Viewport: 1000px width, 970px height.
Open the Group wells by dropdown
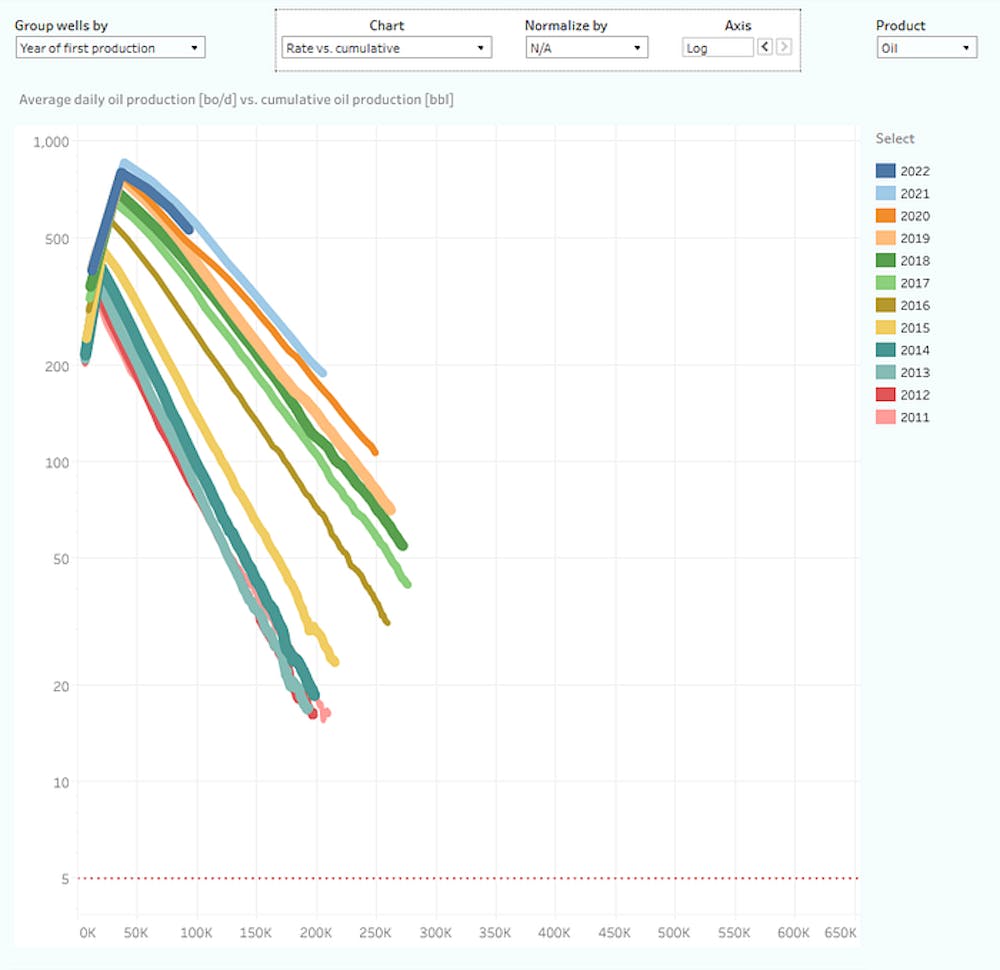tap(110, 48)
